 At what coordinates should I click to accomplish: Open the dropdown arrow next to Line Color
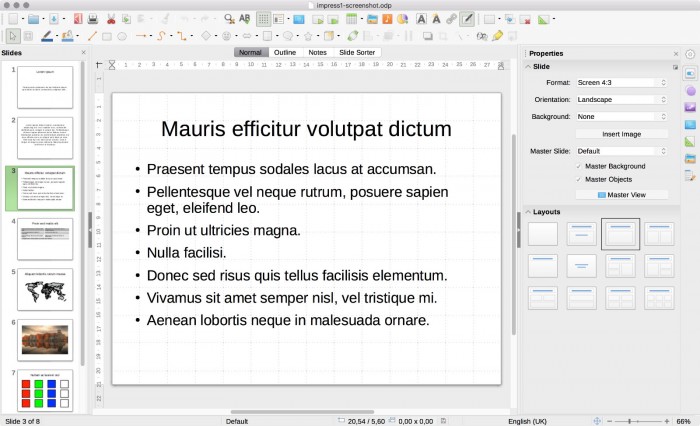click(x=57, y=36)
